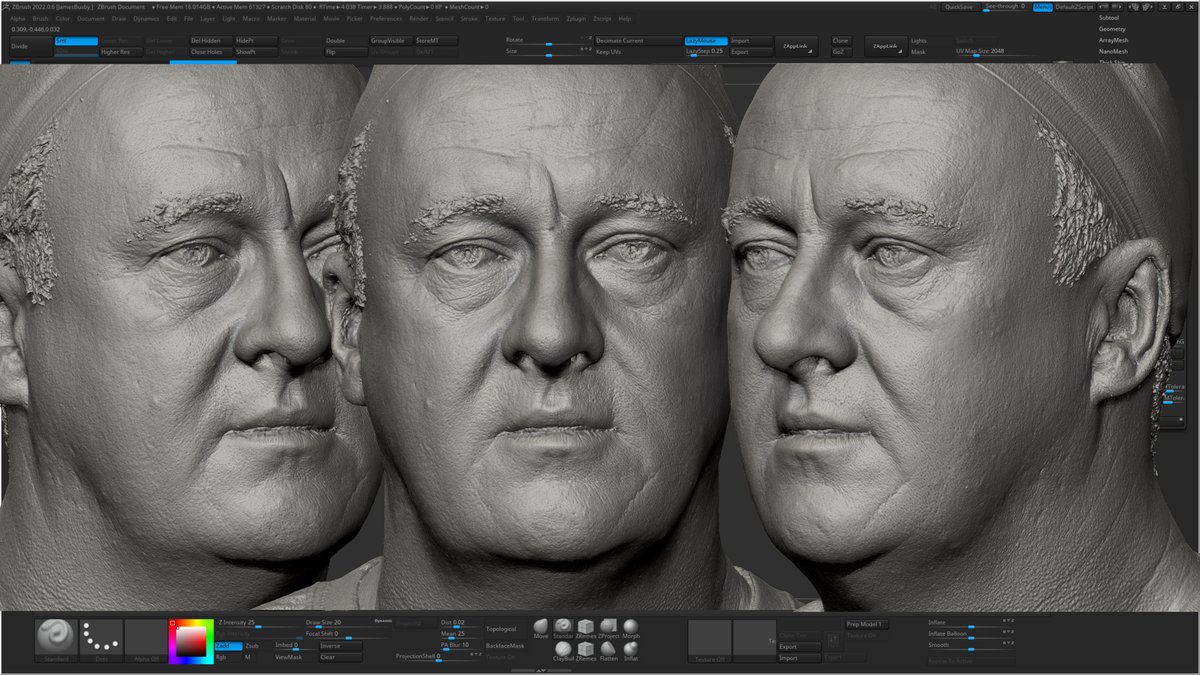Expand the Subtool panel
The width and height of the screenshot is (1200, 675).
tap(1108, 17)
